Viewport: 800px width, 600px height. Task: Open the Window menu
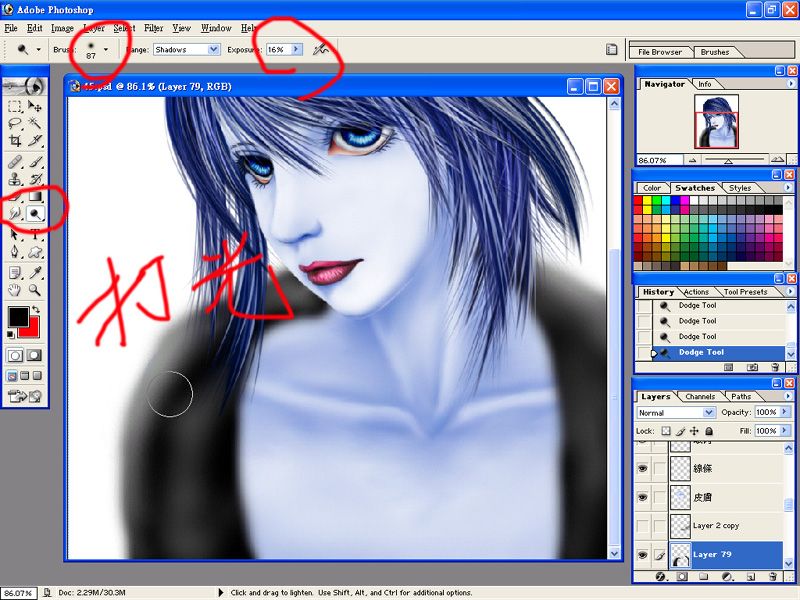click(x=216, y=28)
